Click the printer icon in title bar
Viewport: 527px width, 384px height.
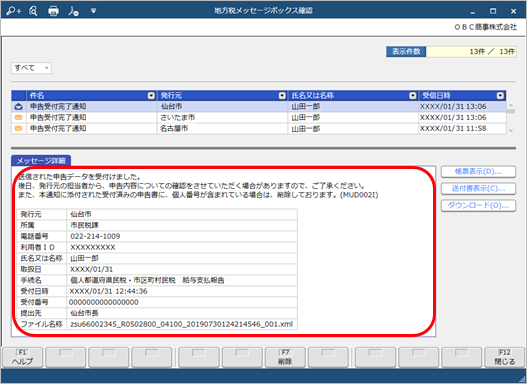pyautogui.click(x=53, y=11)
